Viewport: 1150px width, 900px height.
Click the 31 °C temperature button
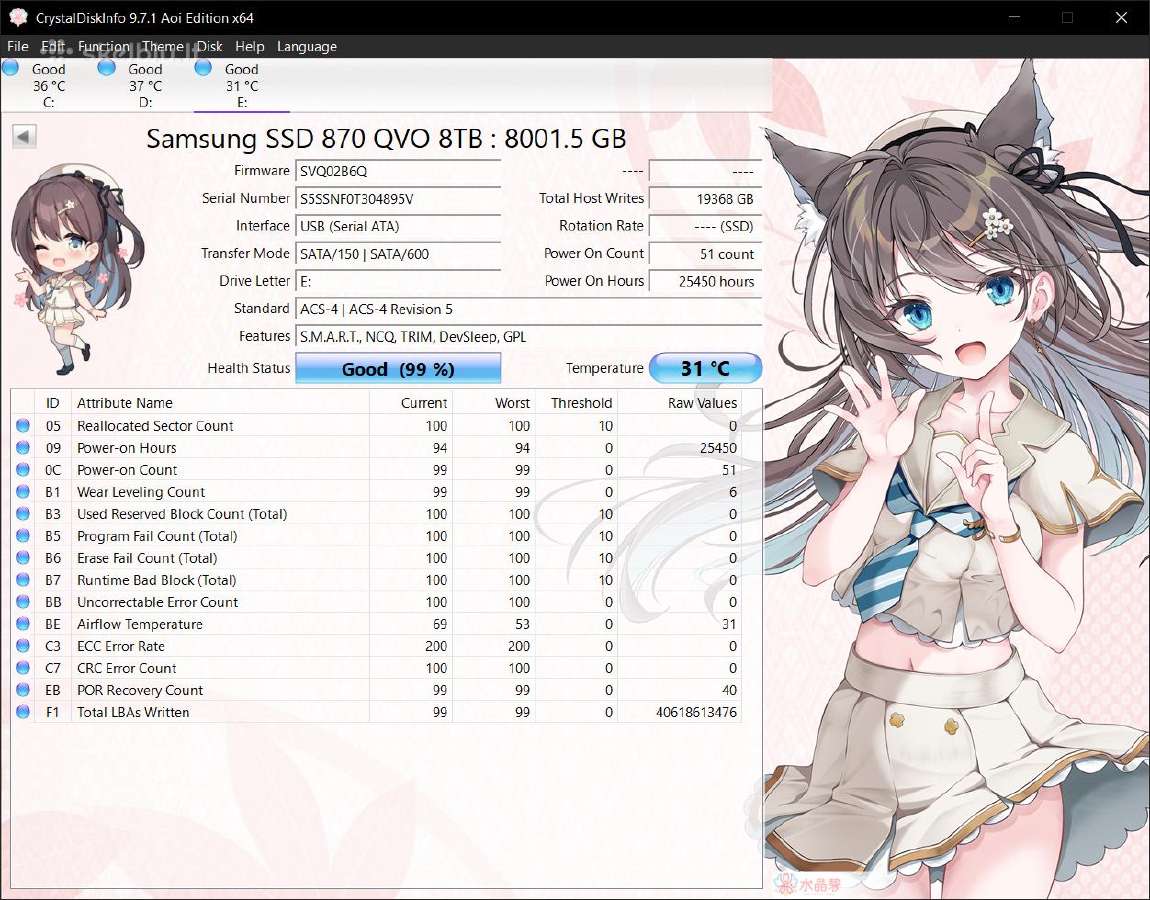pyautogui.click(x=706, y=368)
